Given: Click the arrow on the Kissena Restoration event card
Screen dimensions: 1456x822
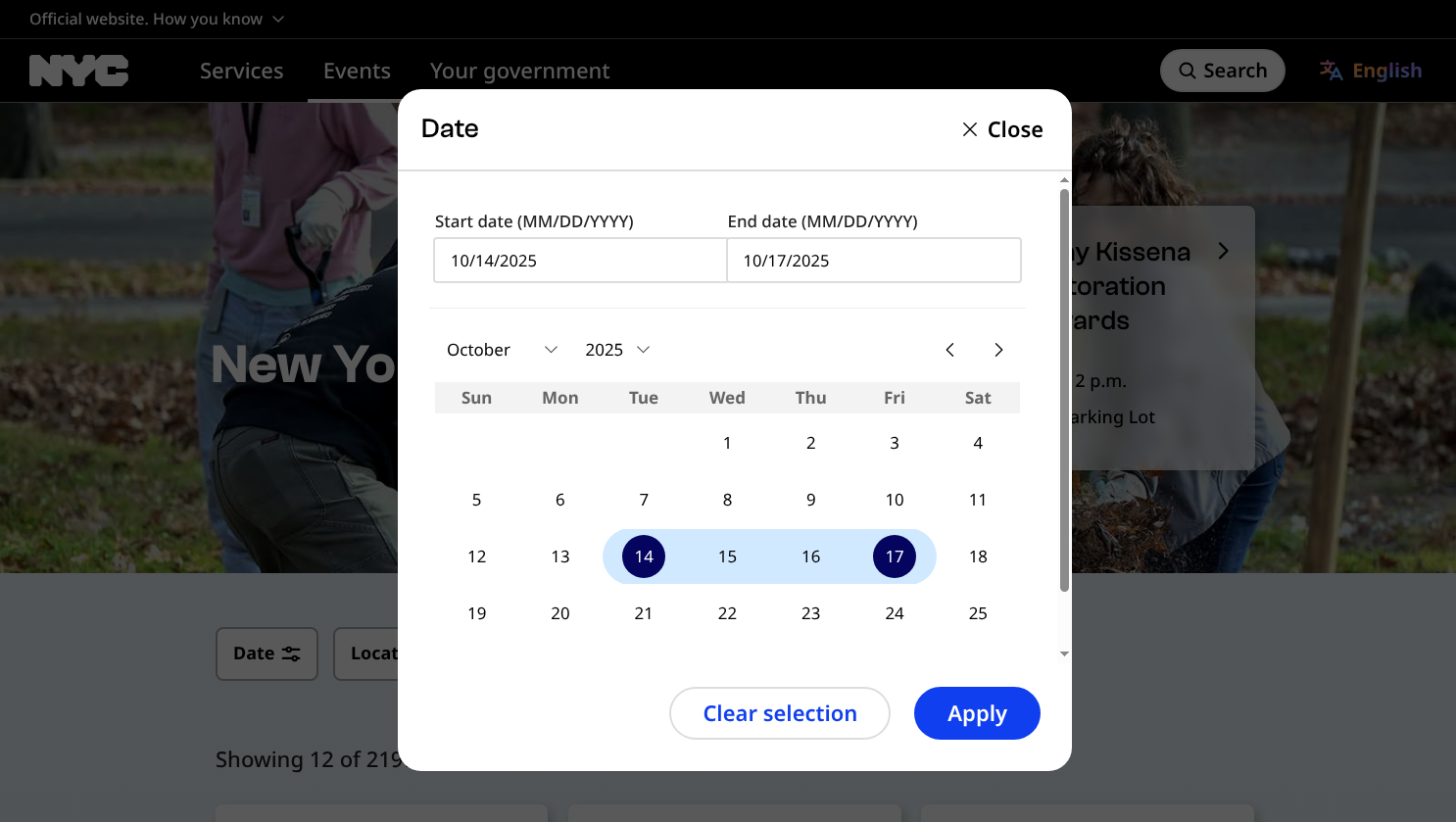Looking at the screenshot, I should pyautogui.click(x=1223, y=250).
